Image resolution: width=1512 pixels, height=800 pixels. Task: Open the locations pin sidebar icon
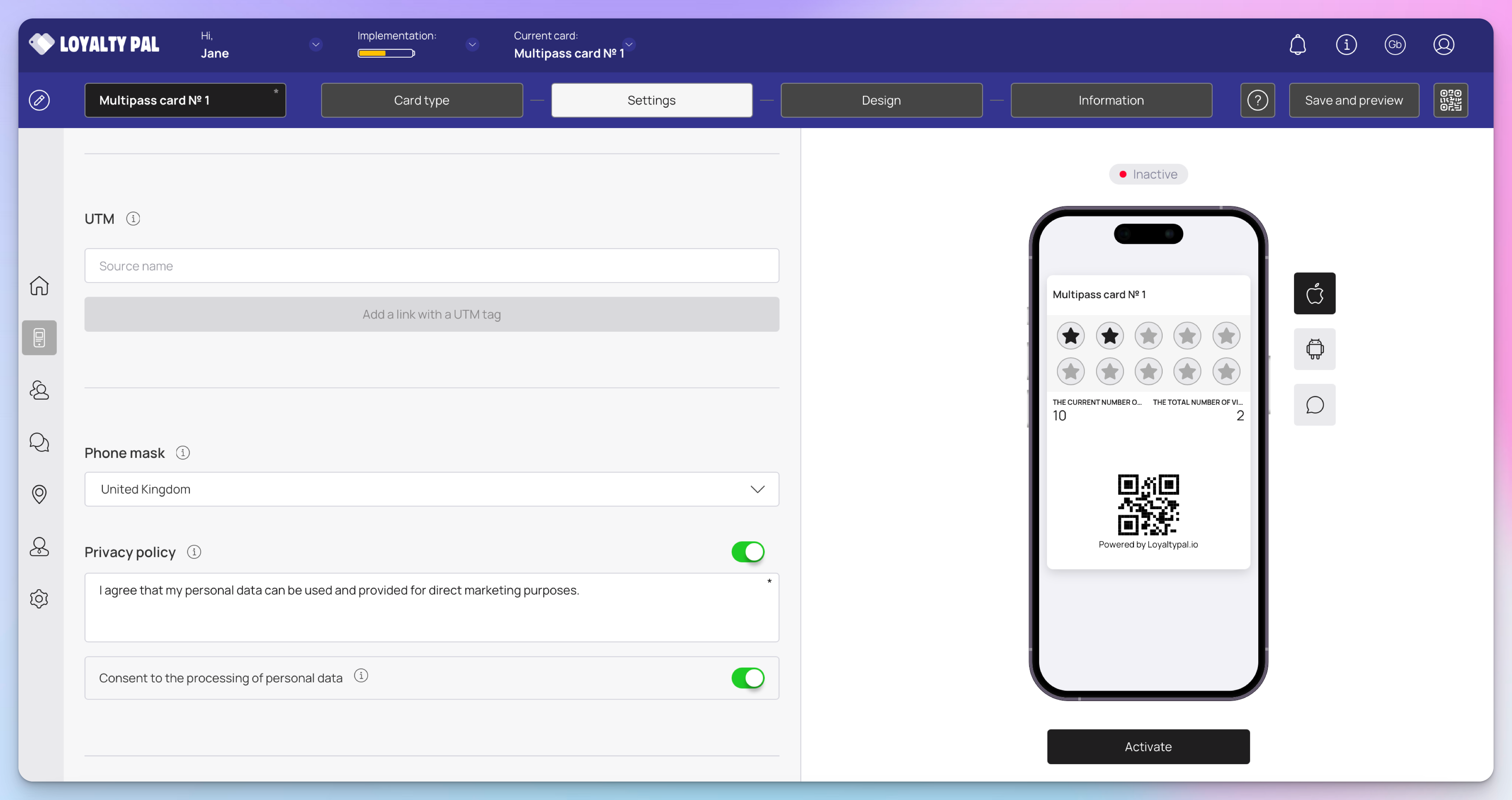pos(39,494)
